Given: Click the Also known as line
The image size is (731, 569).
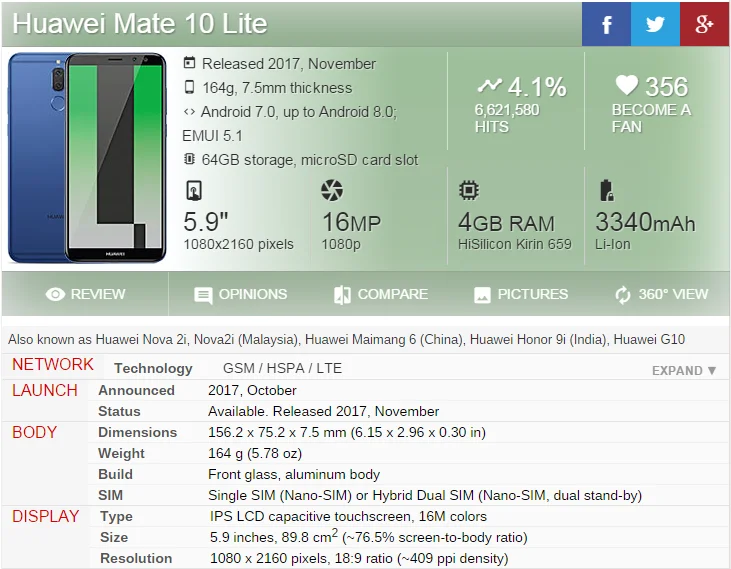Looking at the screenshot, I should (x=346, y=339).
